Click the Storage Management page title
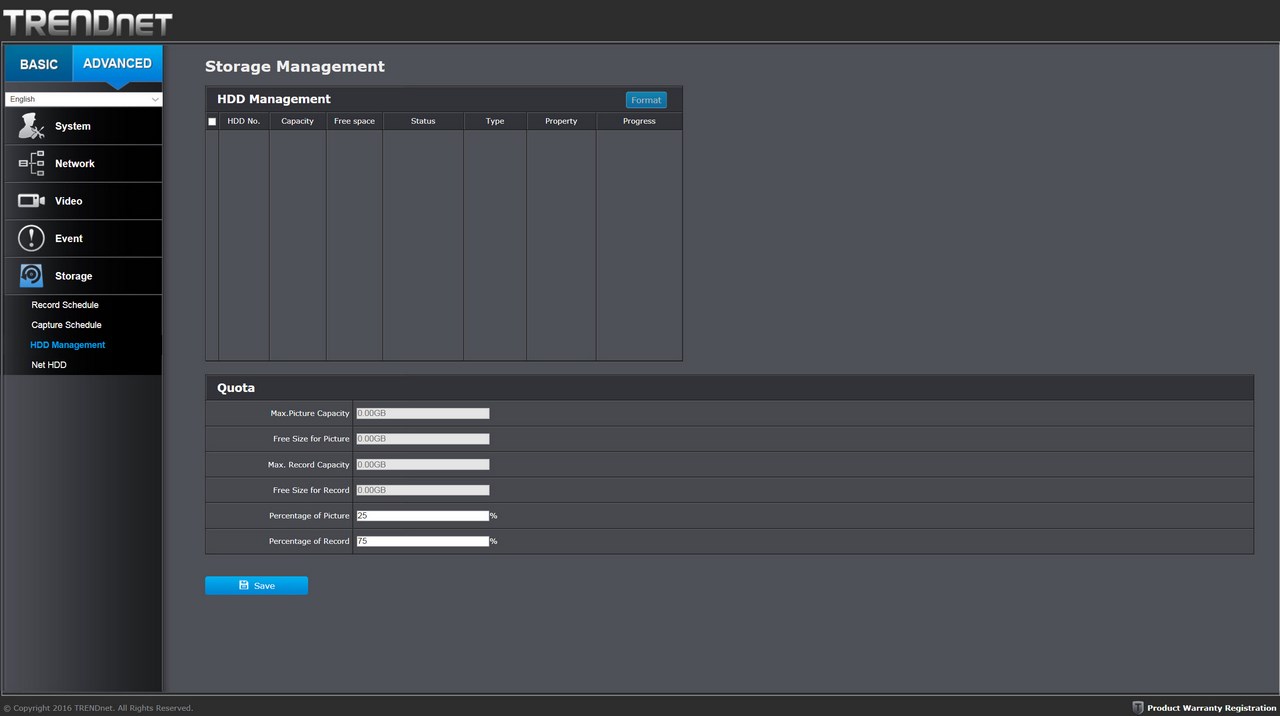 click(x=295, y=66)
